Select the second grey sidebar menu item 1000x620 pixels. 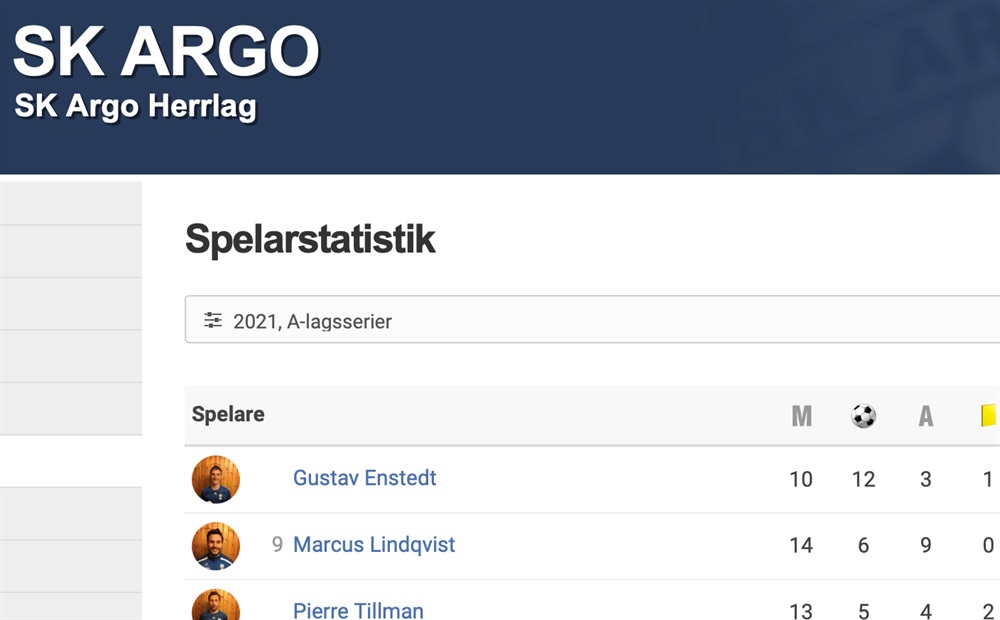pyautogui.click(x=71, y=251)
